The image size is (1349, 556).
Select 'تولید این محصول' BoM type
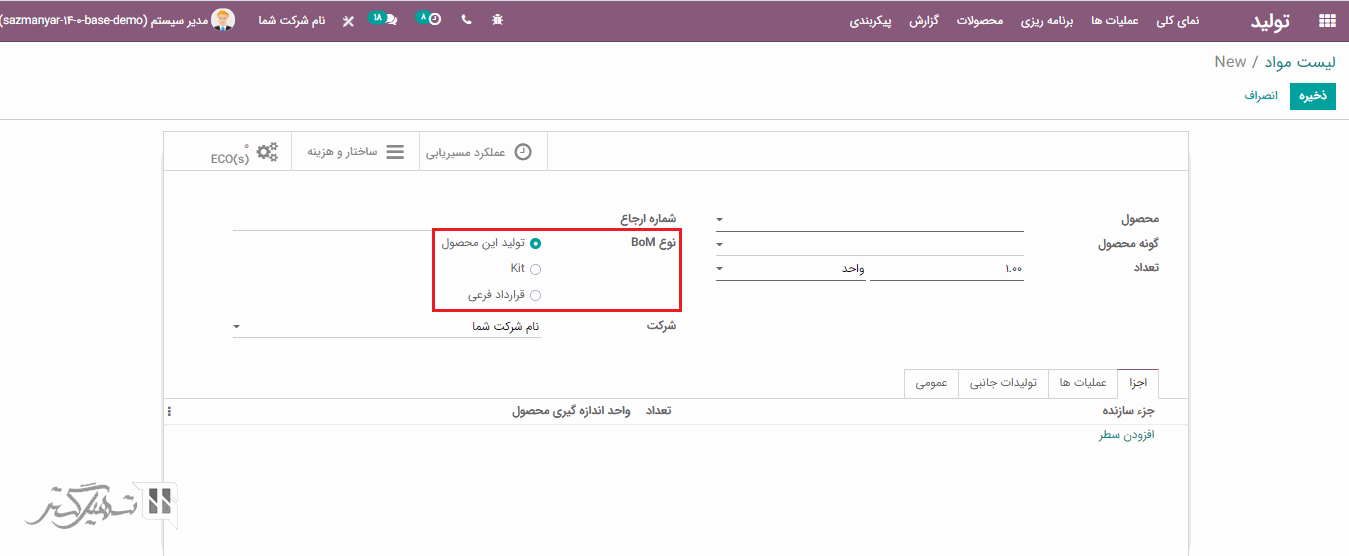click(536, 243)
